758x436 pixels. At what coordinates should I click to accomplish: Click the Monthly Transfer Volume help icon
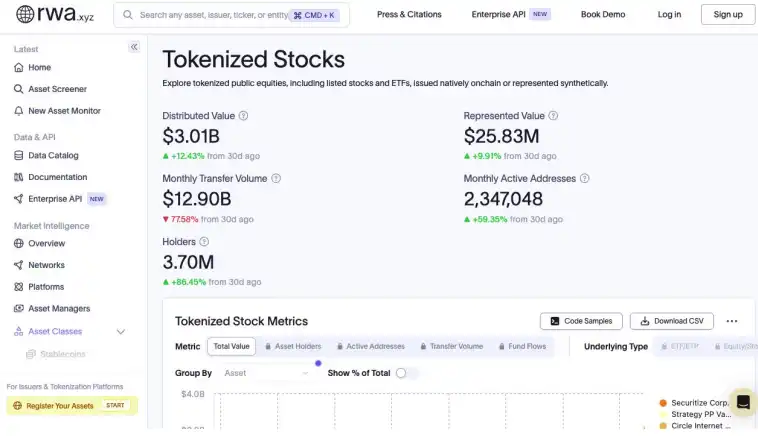click(x=276, y=178)
